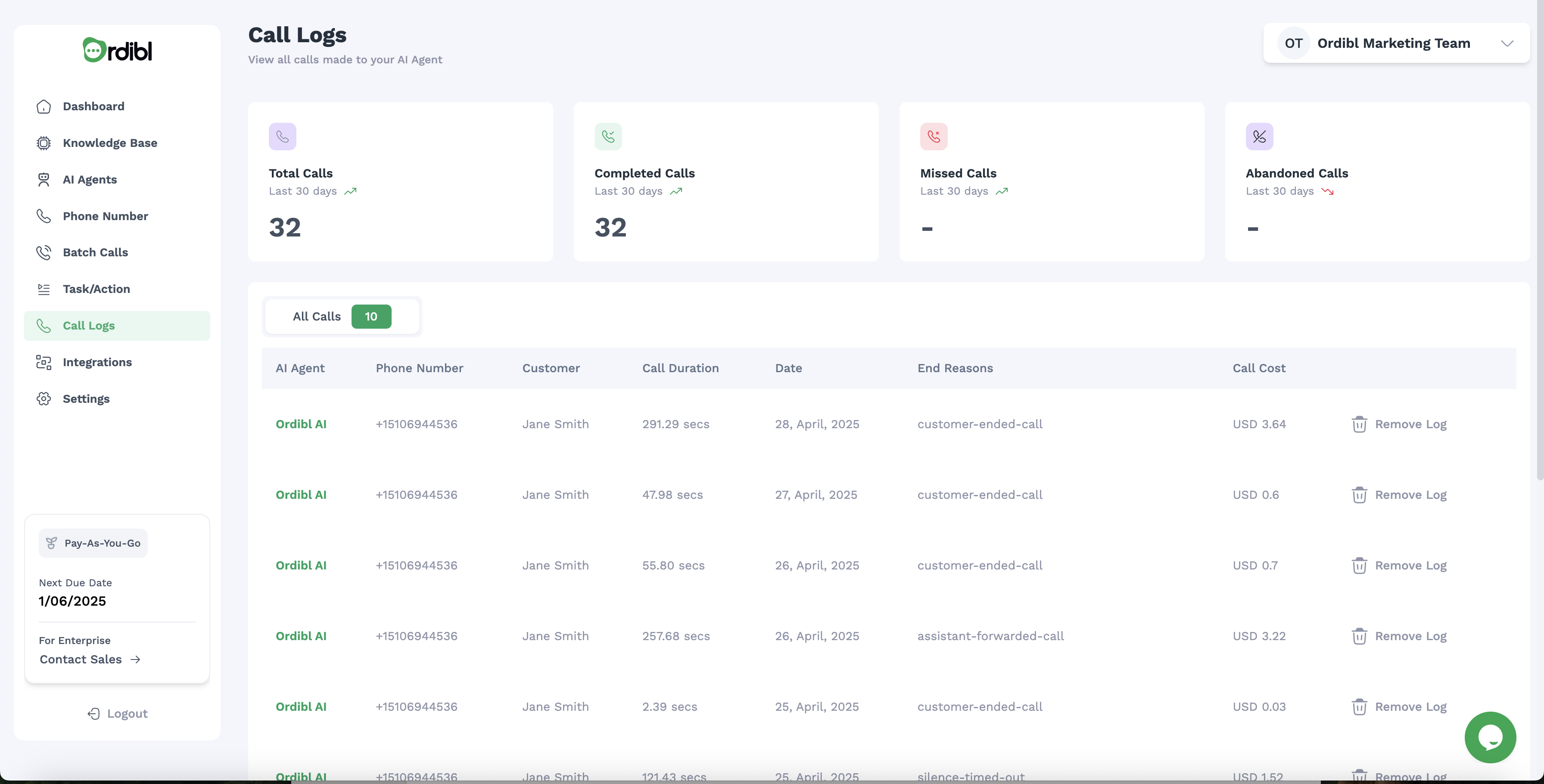Click the Missed Calls red phone icon
Image resolution: width=1544 pixels, height=784 pixels.
pyautogui.click(x=933, y=137)
